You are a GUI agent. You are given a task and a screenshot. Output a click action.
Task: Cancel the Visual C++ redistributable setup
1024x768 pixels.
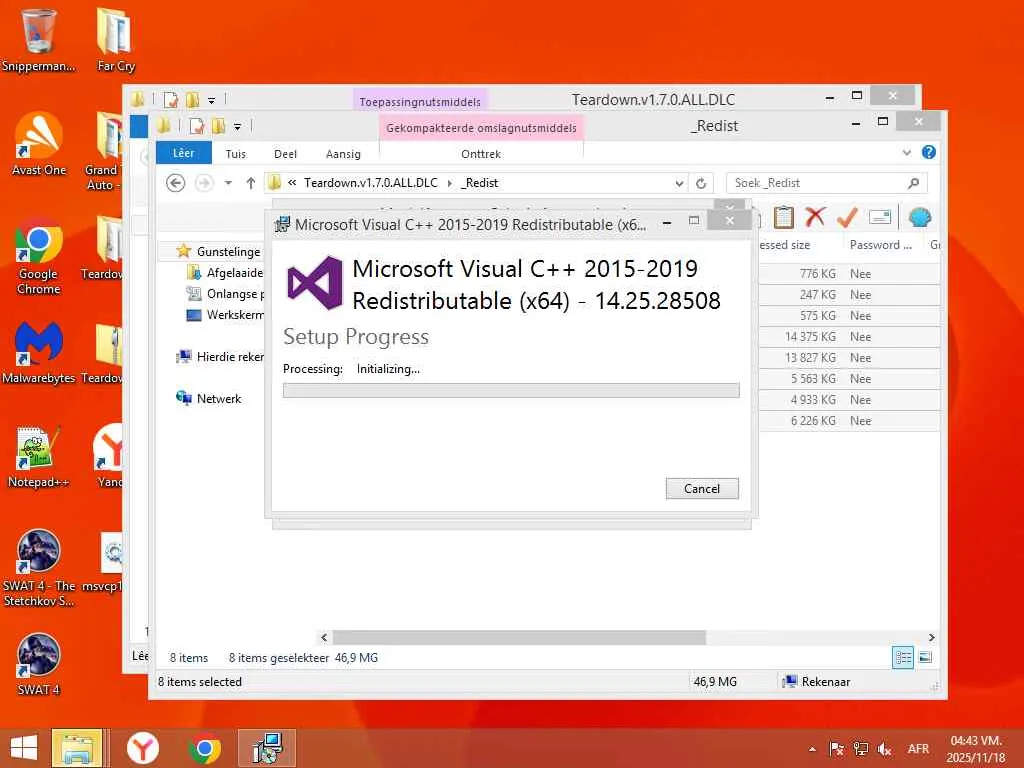tap(702, 488)
